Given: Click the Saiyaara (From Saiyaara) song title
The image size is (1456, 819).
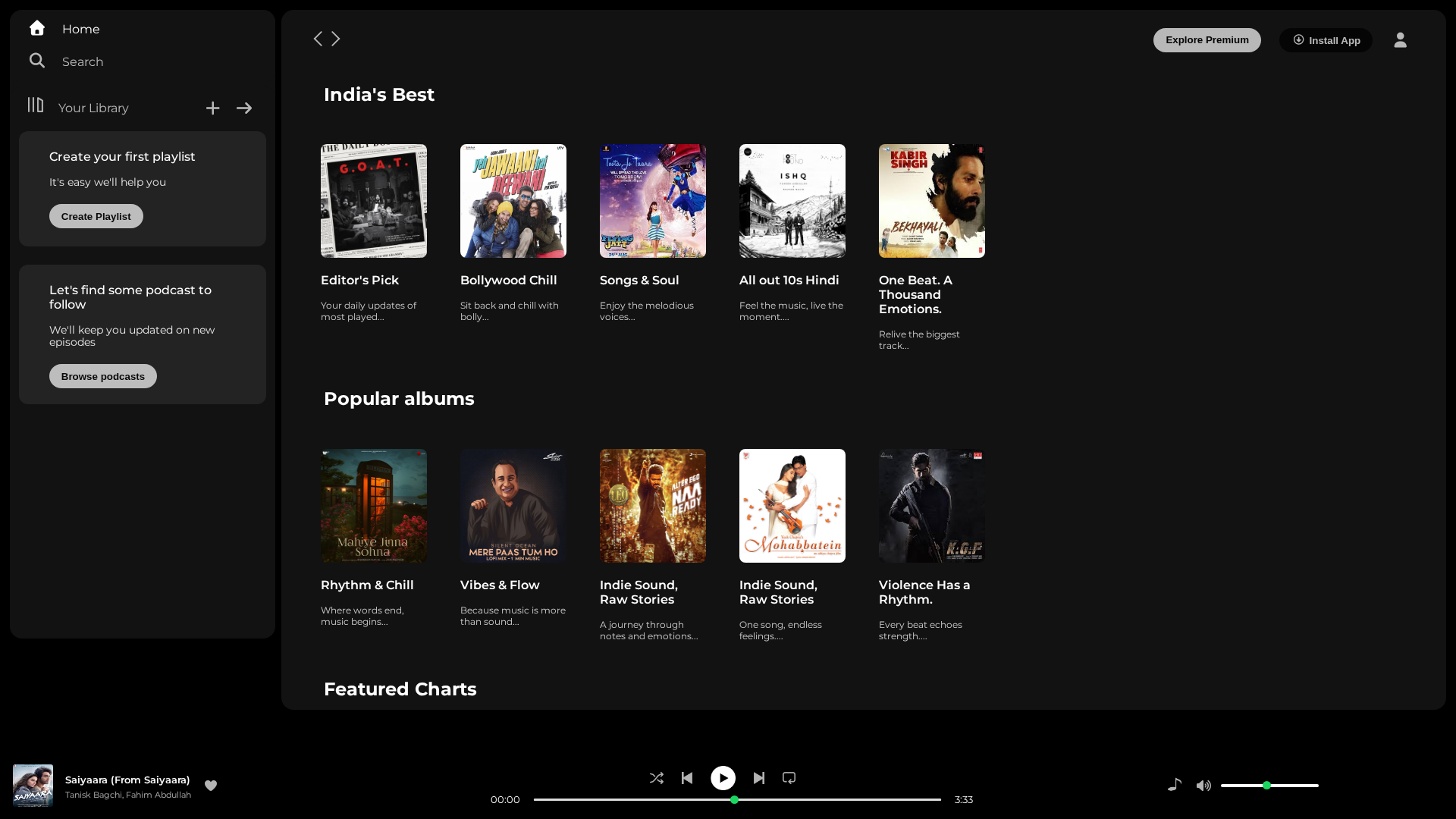Looking at the screenshot, I should (127, 780).
